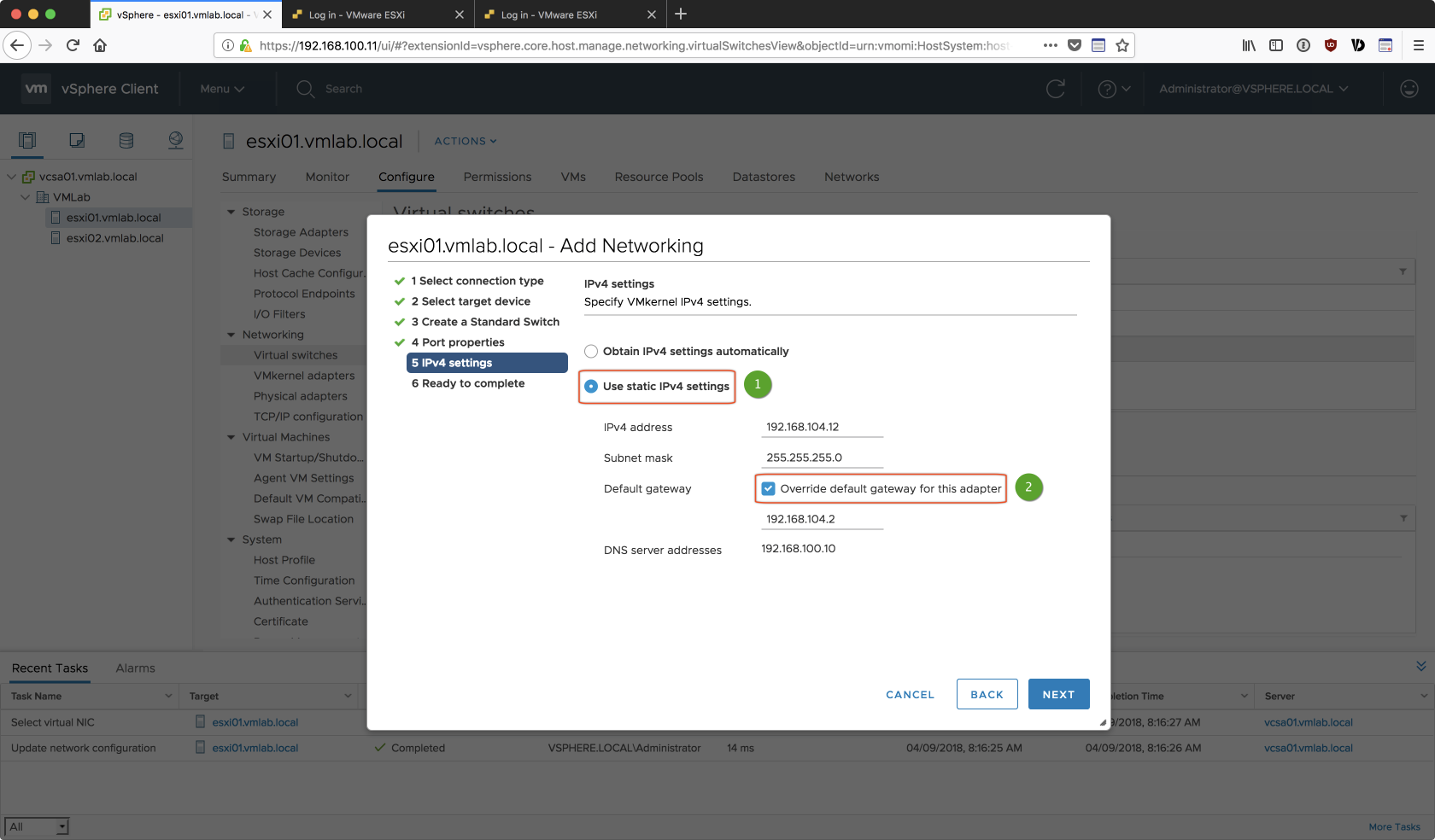Uncheck Override default gateway for this adapter
The height and width of the screenshot is (840, 1435).
coord(769,489)
